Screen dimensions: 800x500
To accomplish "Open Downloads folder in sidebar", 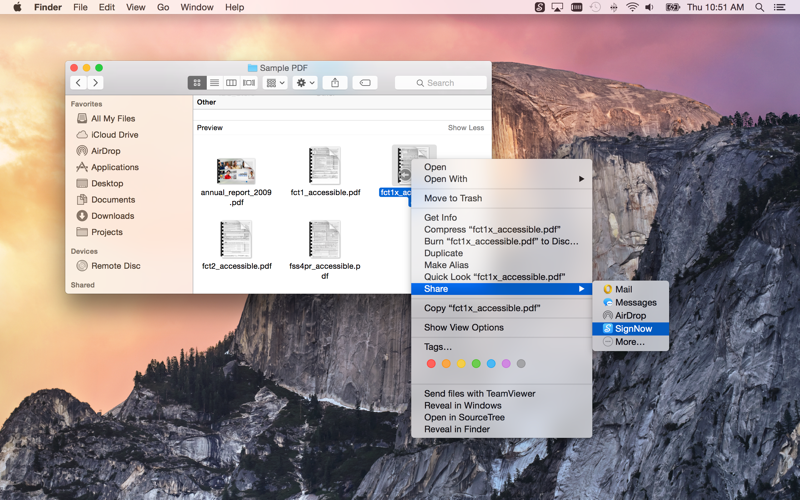I will coord(112,216).
